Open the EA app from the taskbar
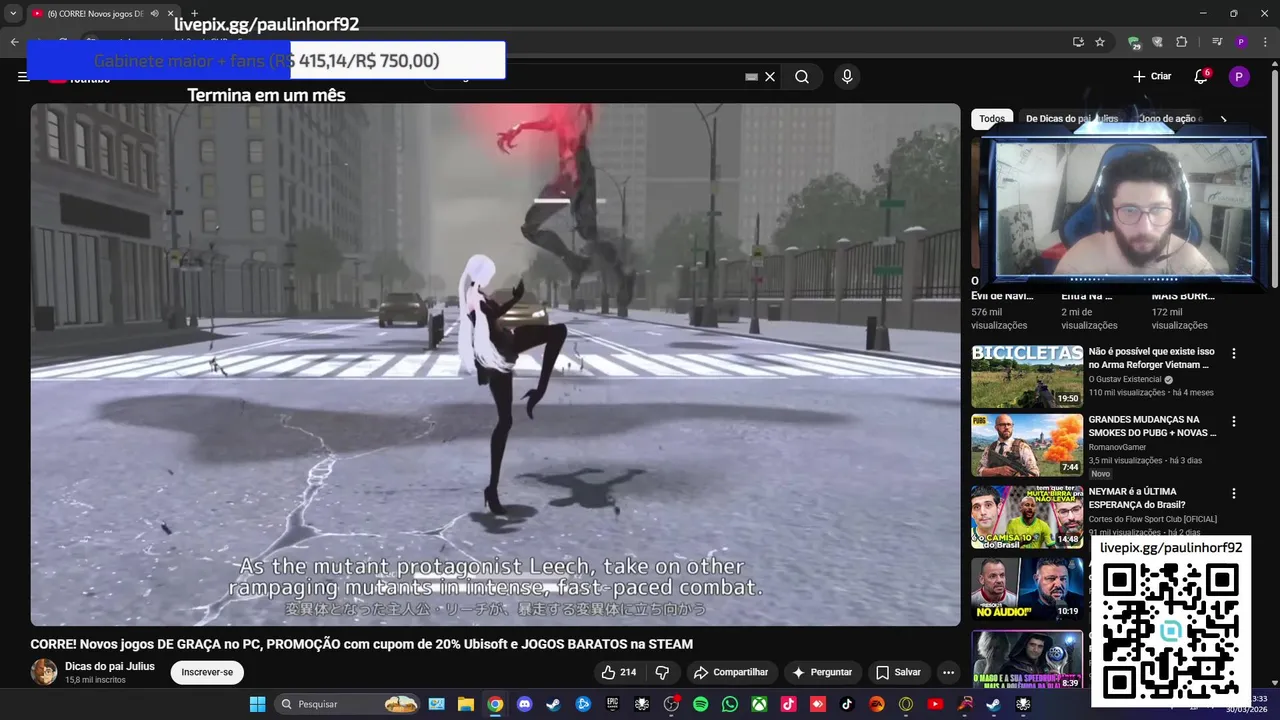Screen dimensions: 1280x720 point(877,704)
